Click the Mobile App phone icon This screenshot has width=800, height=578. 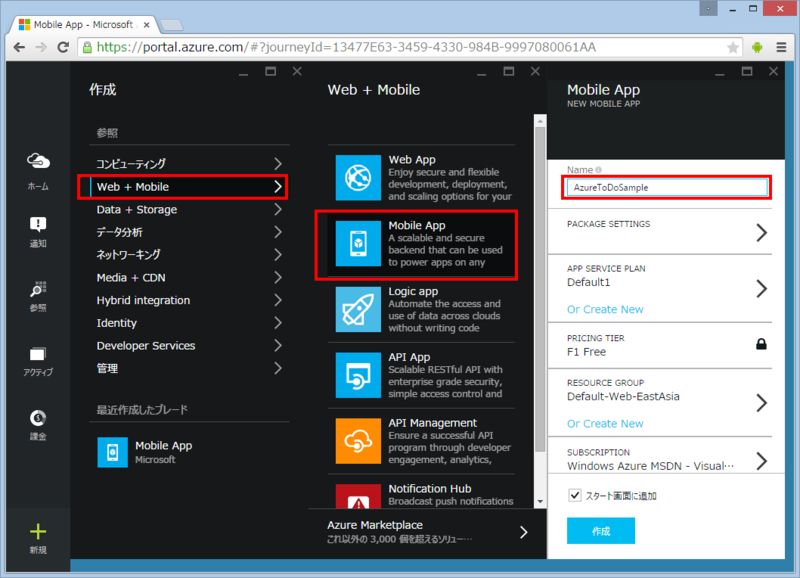coord(358,243)
